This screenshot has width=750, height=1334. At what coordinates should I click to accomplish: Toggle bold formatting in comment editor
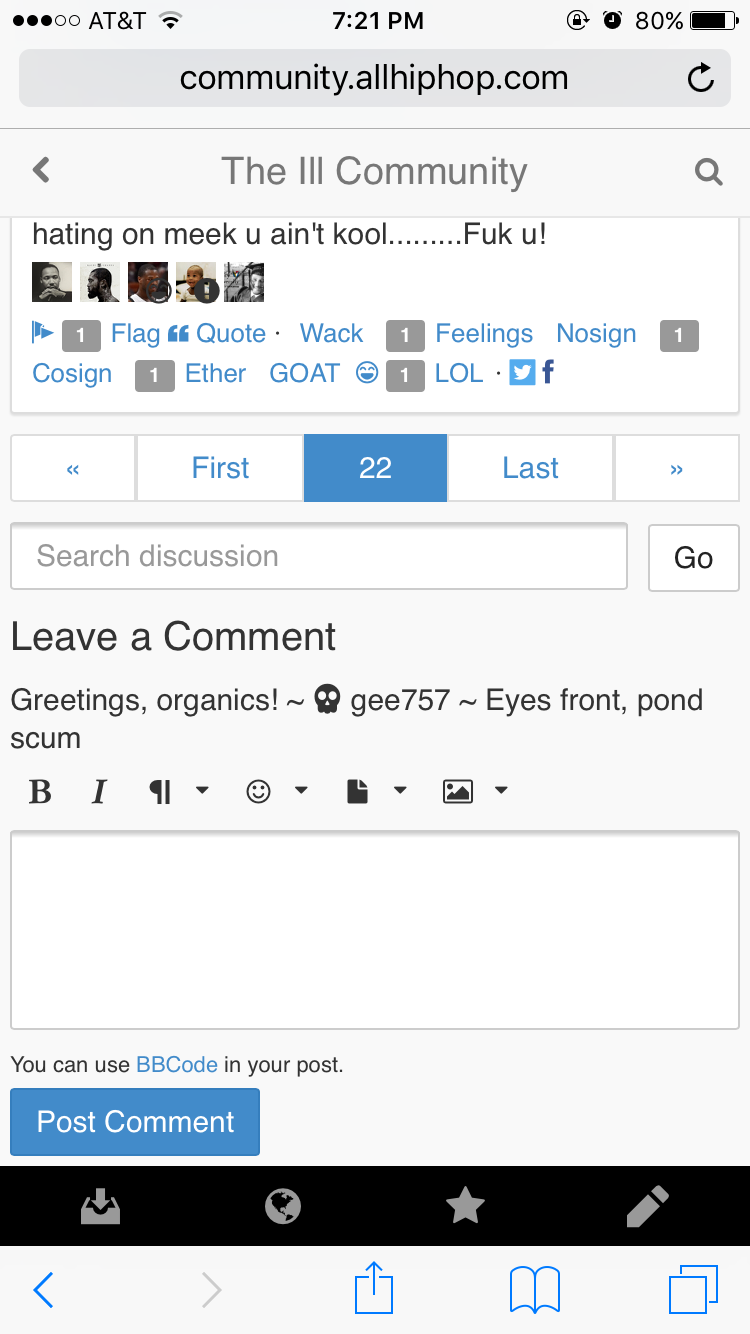40,792
